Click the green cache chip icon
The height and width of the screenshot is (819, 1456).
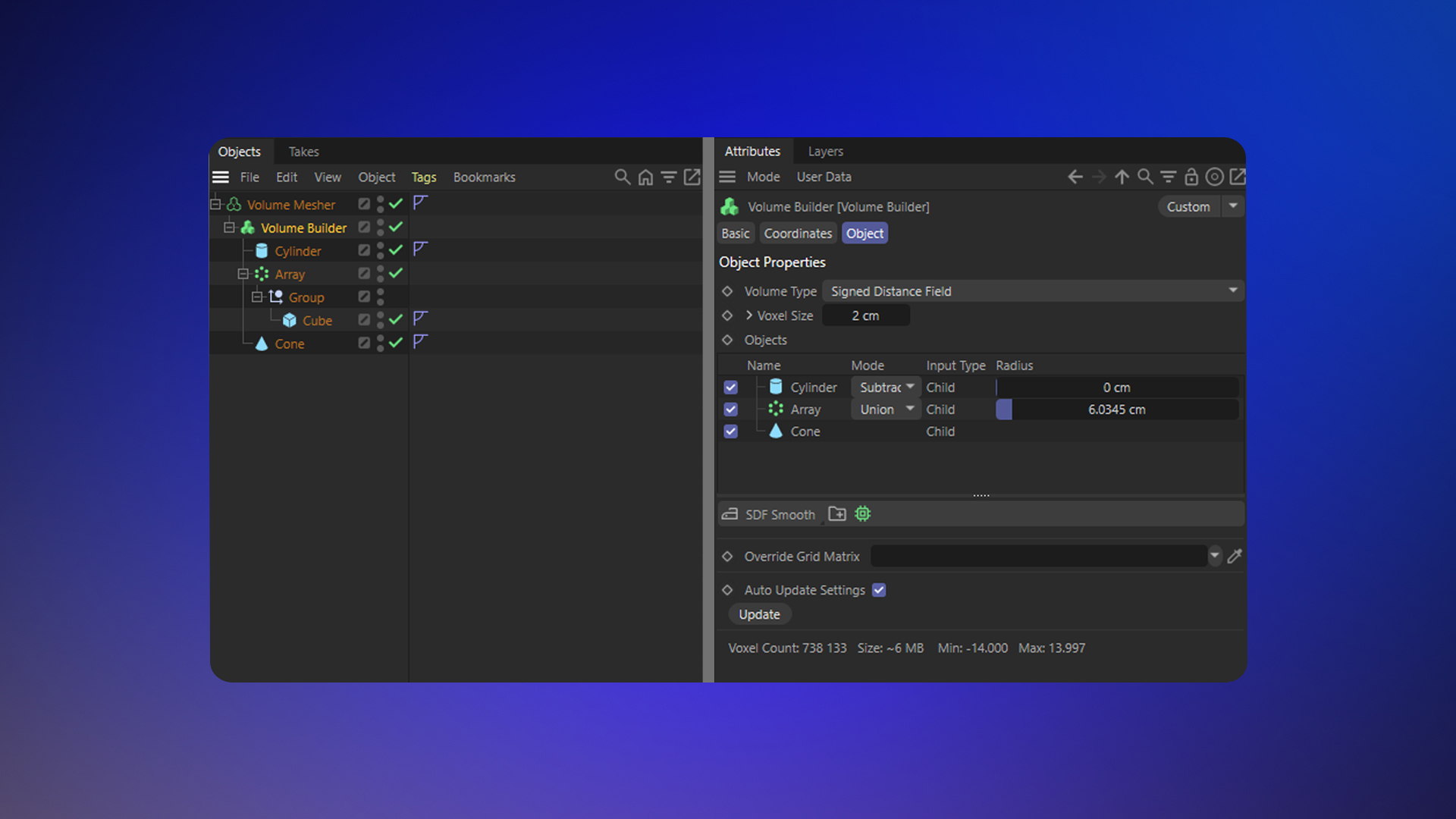pos(863,514)
